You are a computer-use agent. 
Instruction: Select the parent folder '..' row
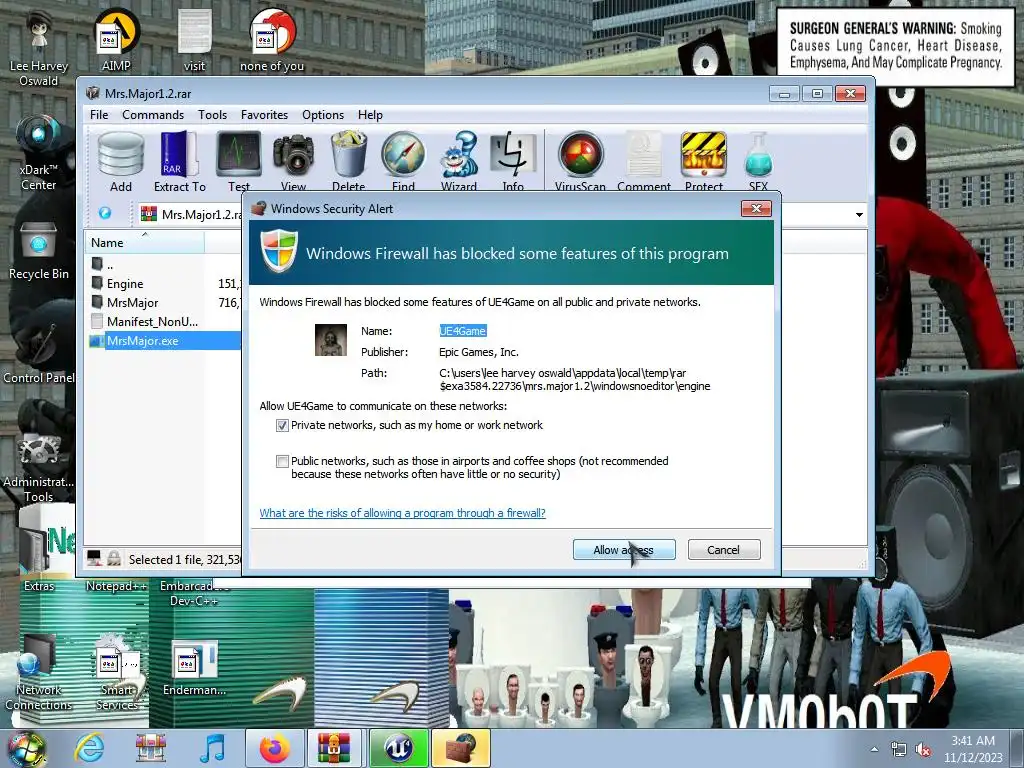click(x=163, y=264)
